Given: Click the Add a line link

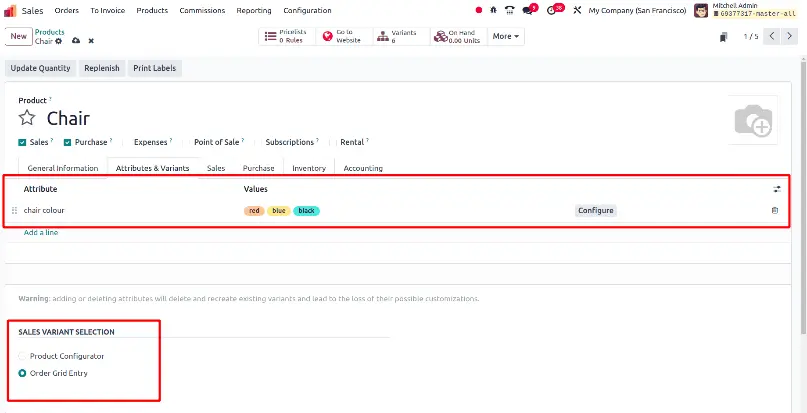Looking at the screenshot, I should (x=41, y=233).
